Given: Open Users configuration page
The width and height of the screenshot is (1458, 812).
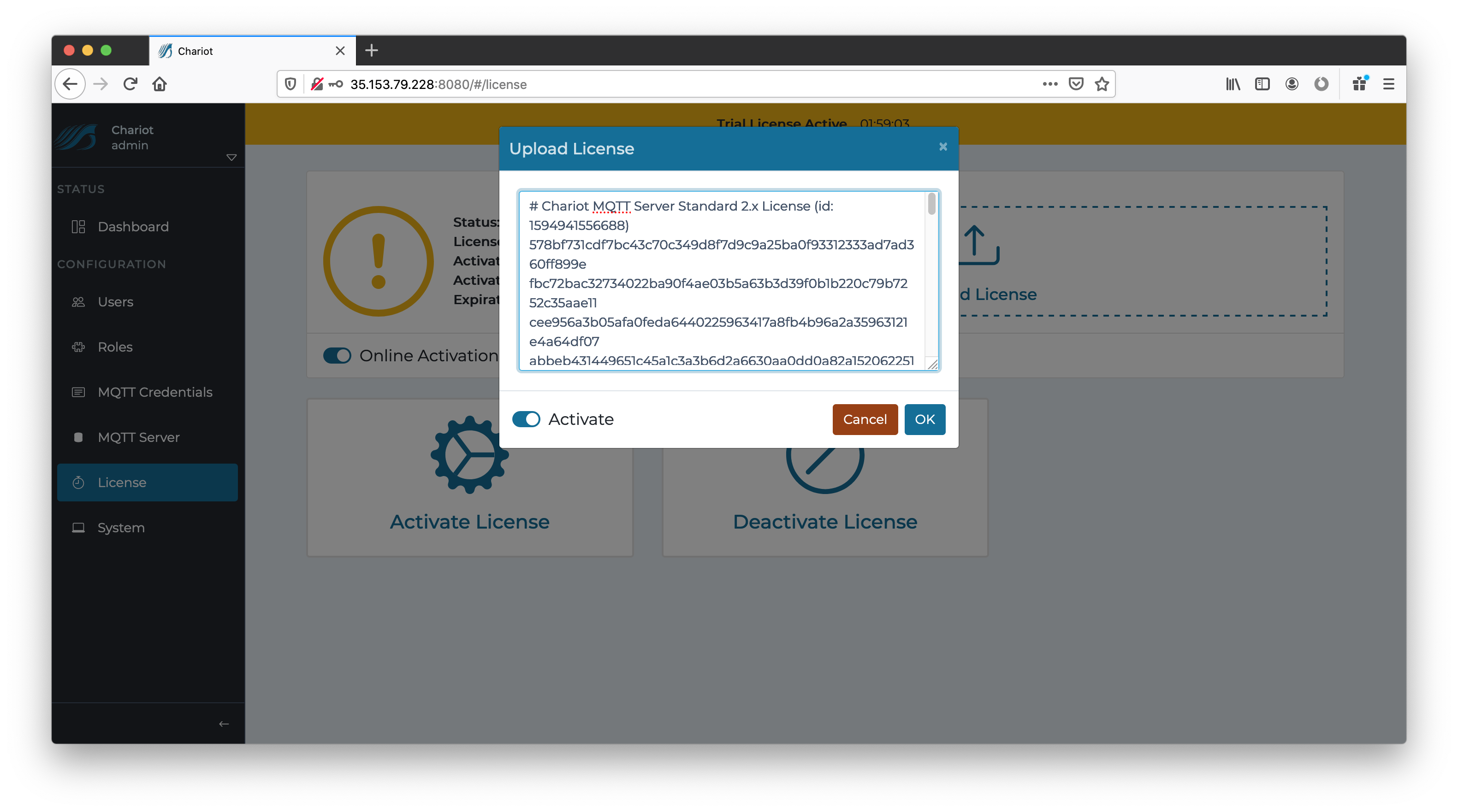Looking at the screenshot, I should 148,301.
